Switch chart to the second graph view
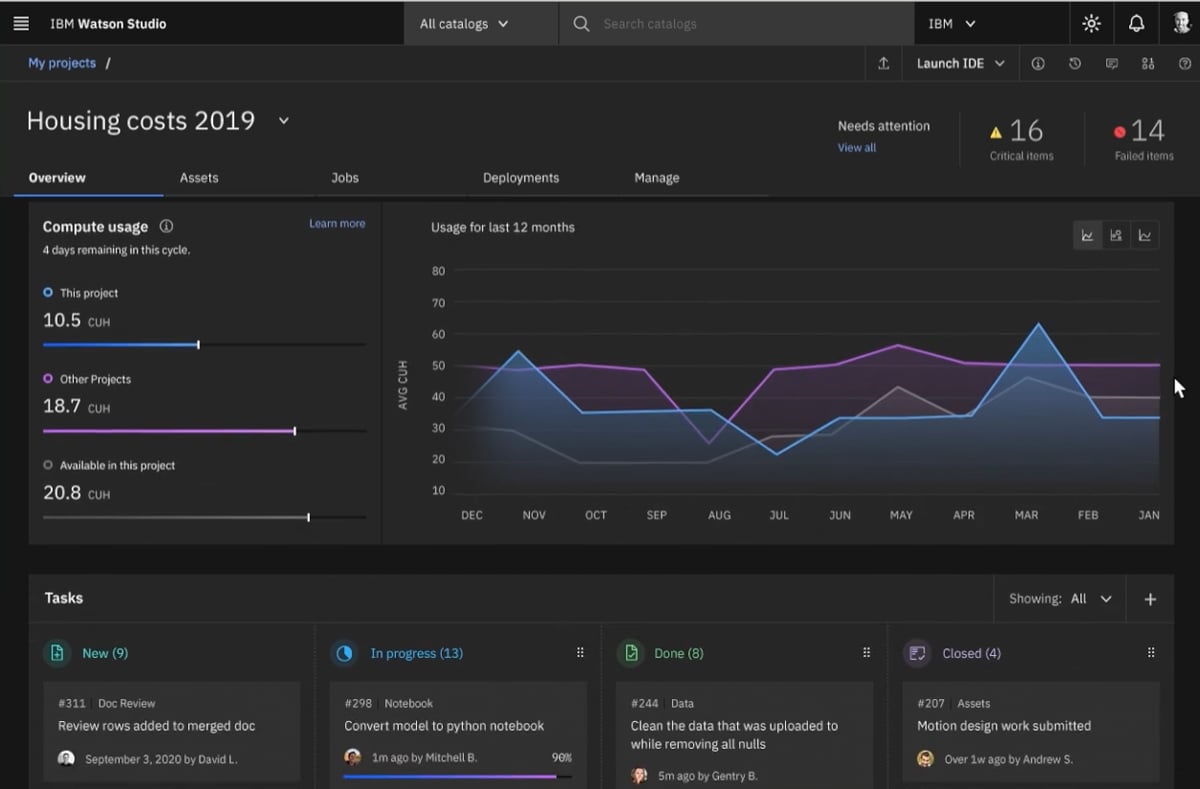Image resolution: width=1200 pixels, height=789 pixels. (1116, 234)
